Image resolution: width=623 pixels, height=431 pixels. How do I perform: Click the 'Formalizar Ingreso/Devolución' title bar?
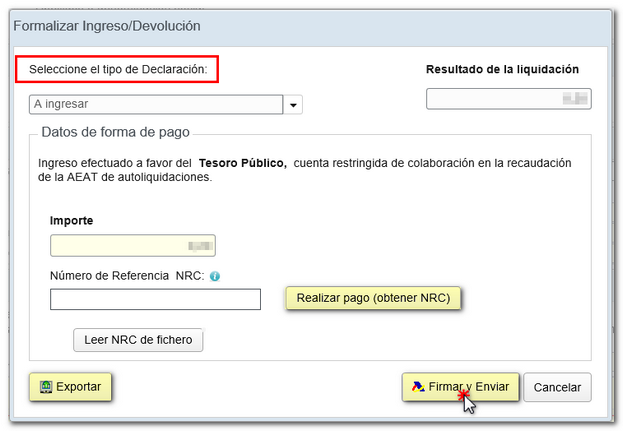coord(106,25)
